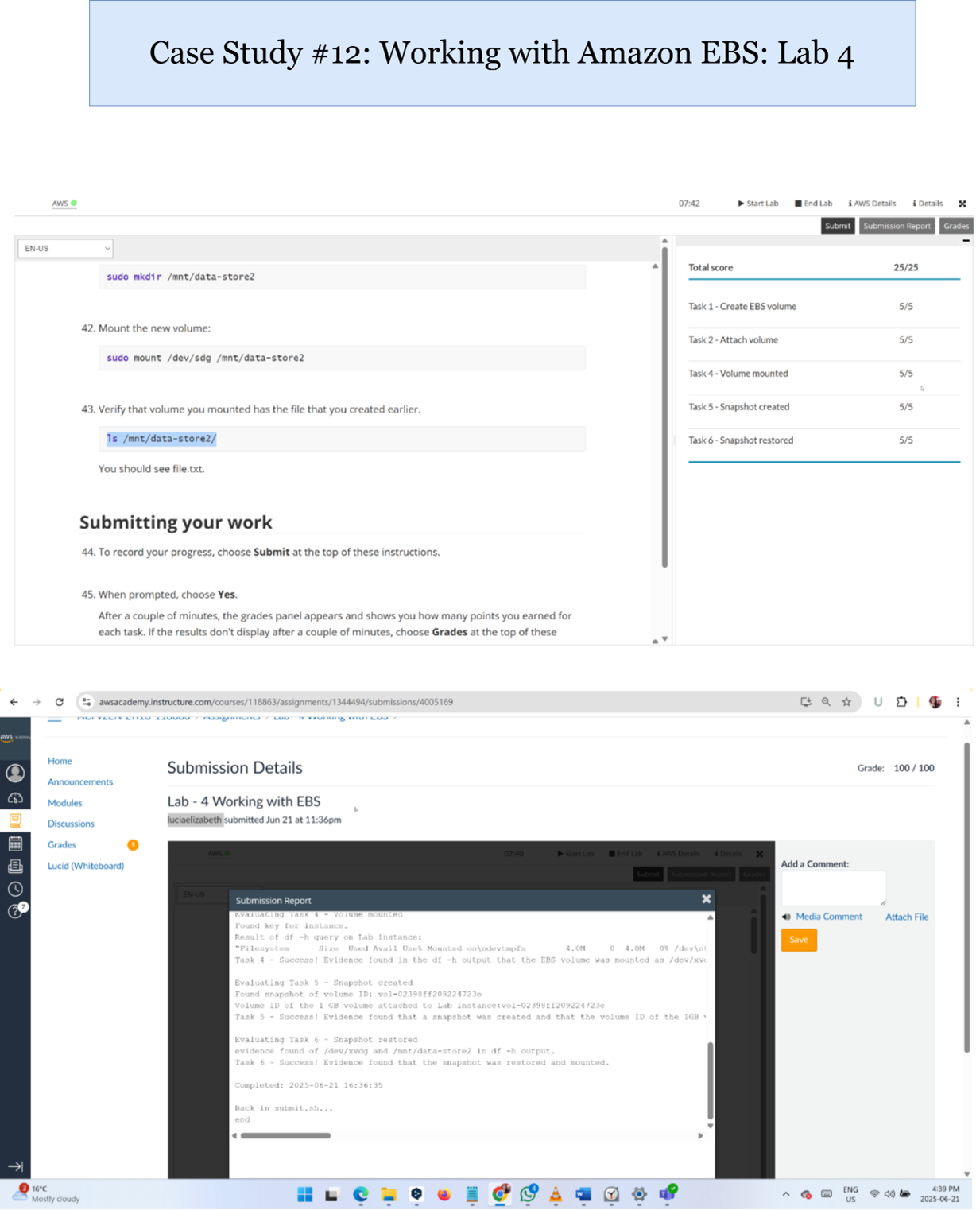The width and height of the screenshot is (980, 1210).
Task: Open VLC media player from taskbar
Action: (556, 1194)
